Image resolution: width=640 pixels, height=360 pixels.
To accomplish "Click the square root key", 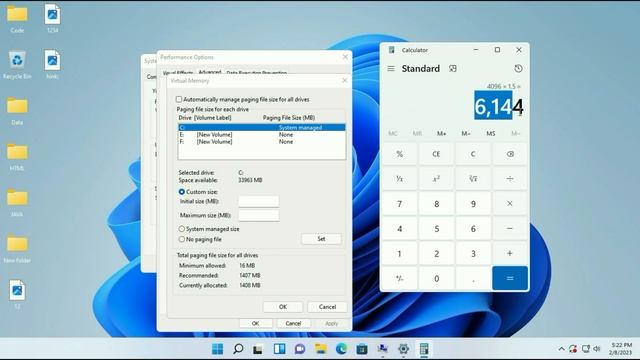I will tap(473, 179).
